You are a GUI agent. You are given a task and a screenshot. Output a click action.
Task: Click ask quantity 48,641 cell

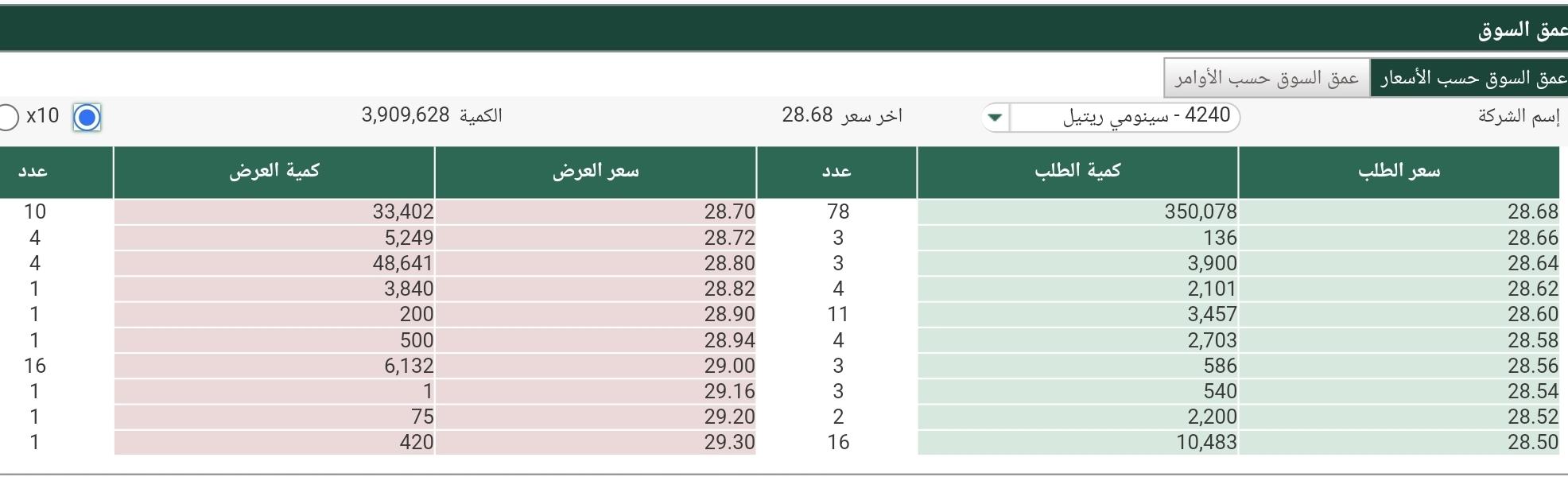(274, 263)
